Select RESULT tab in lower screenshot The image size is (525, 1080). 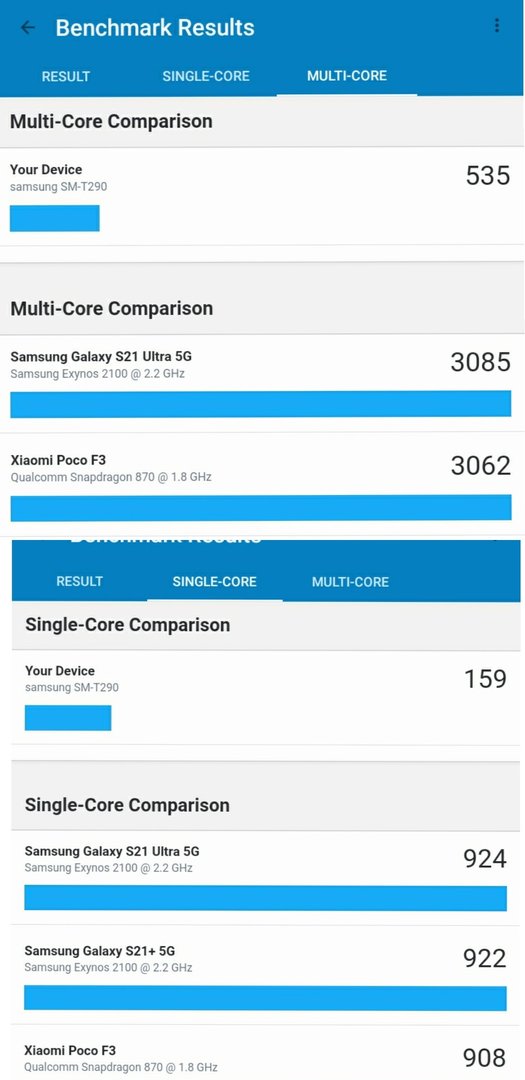(79, 581)
